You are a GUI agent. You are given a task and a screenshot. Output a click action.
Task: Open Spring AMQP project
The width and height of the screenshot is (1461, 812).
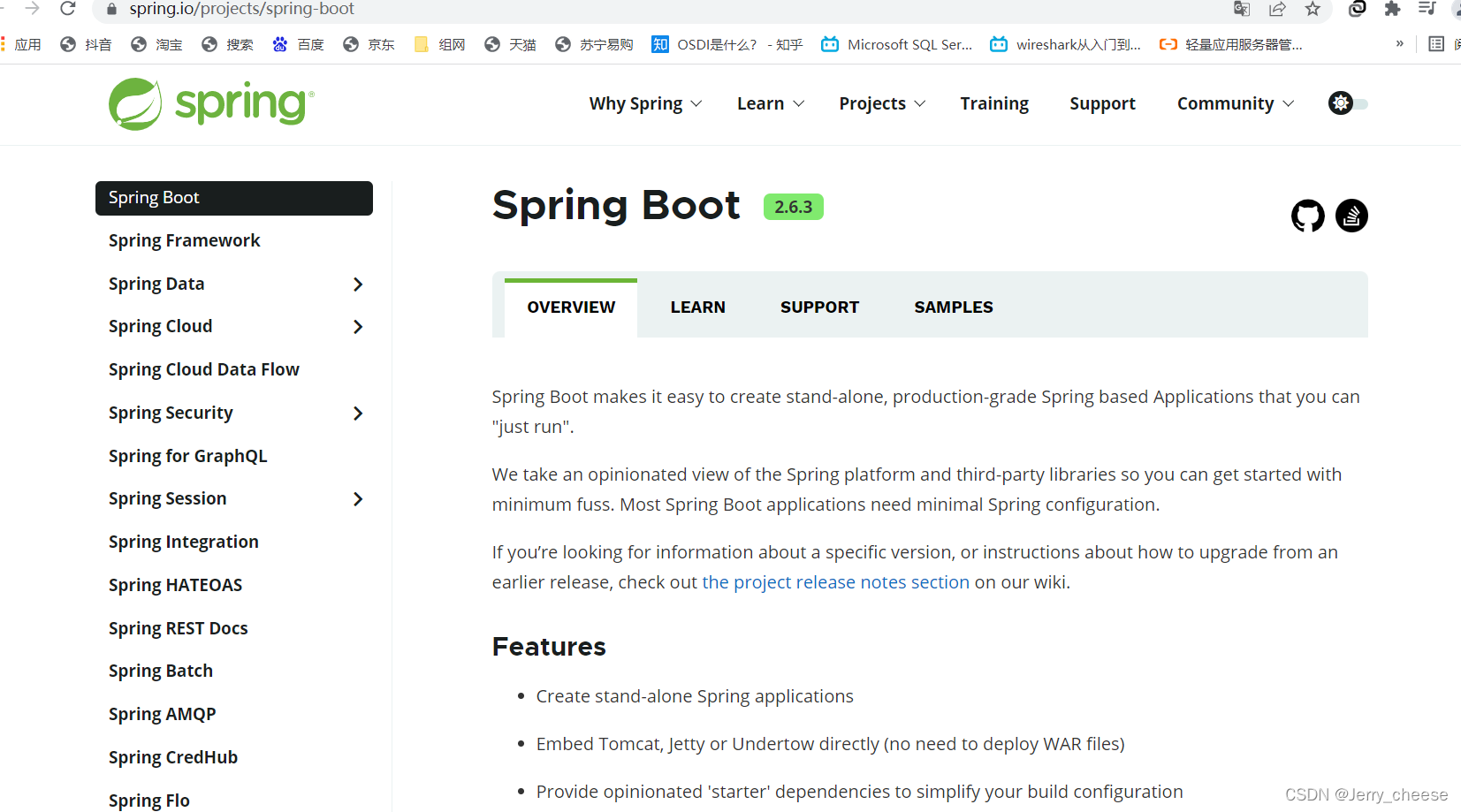[x=162, y=714]
